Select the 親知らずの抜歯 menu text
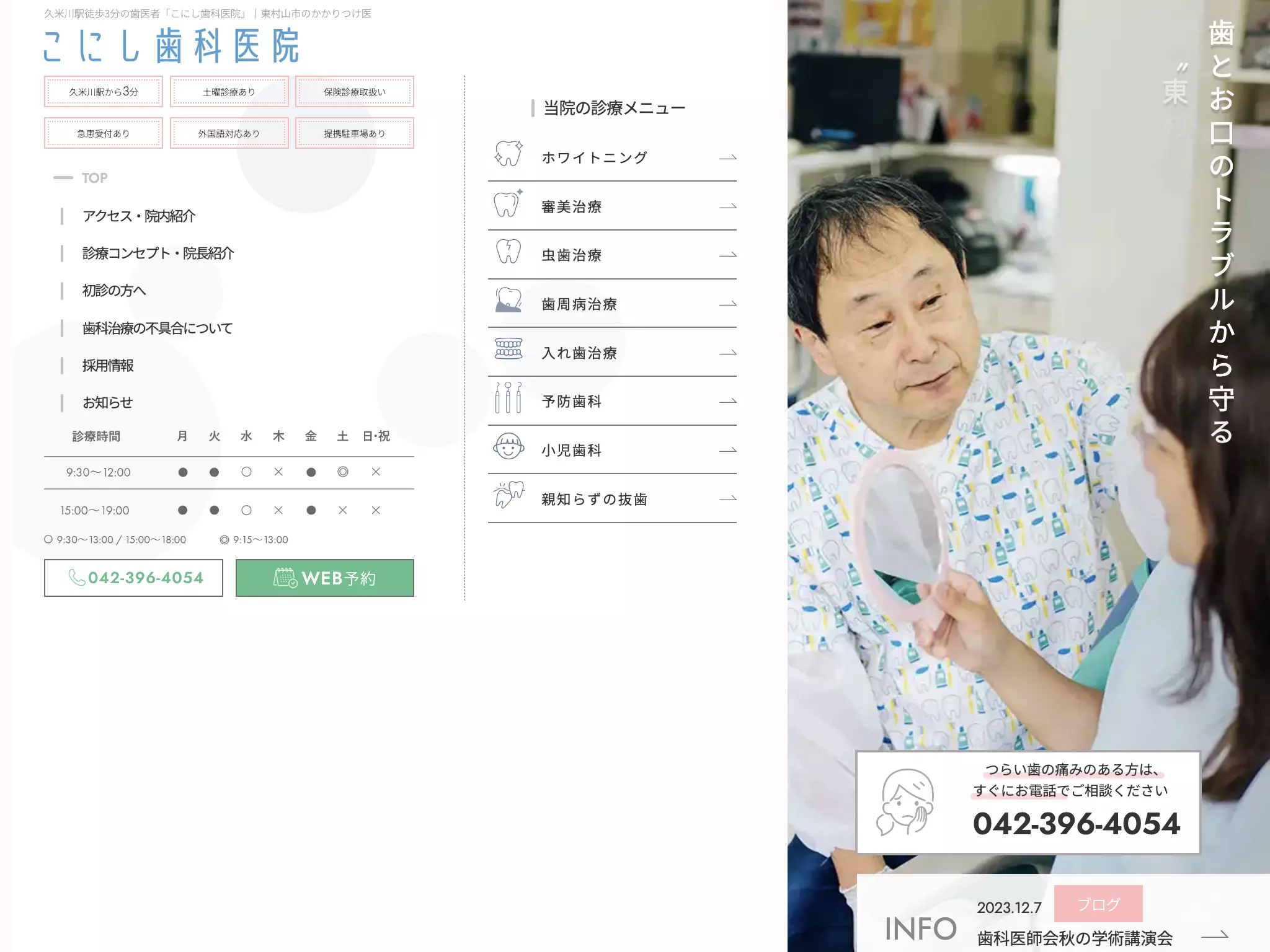Viewport: 1270px width, 952px height. [x=594, y=499]
